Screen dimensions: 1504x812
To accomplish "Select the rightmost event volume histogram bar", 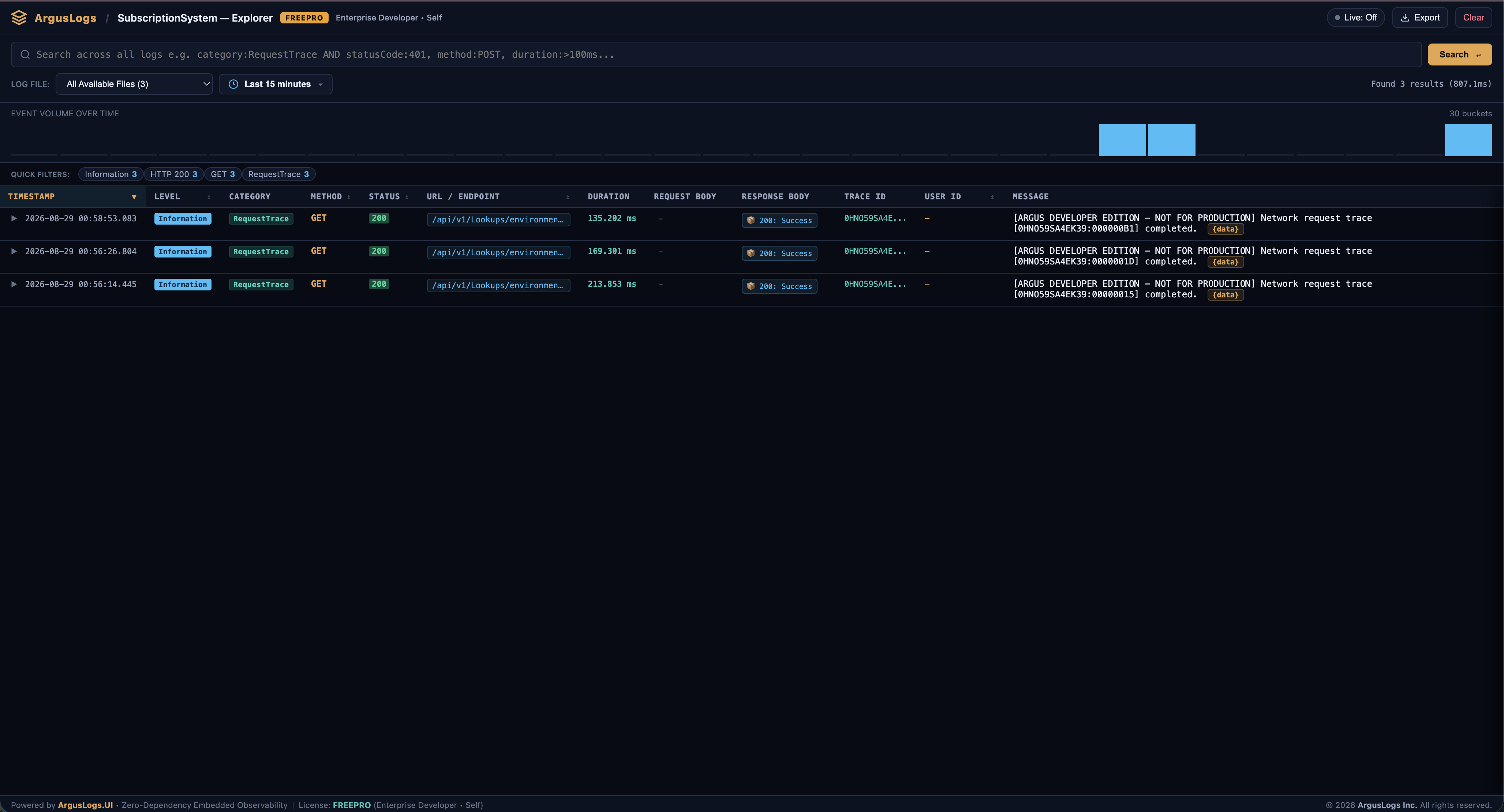I will click(x=1469, y=140).
